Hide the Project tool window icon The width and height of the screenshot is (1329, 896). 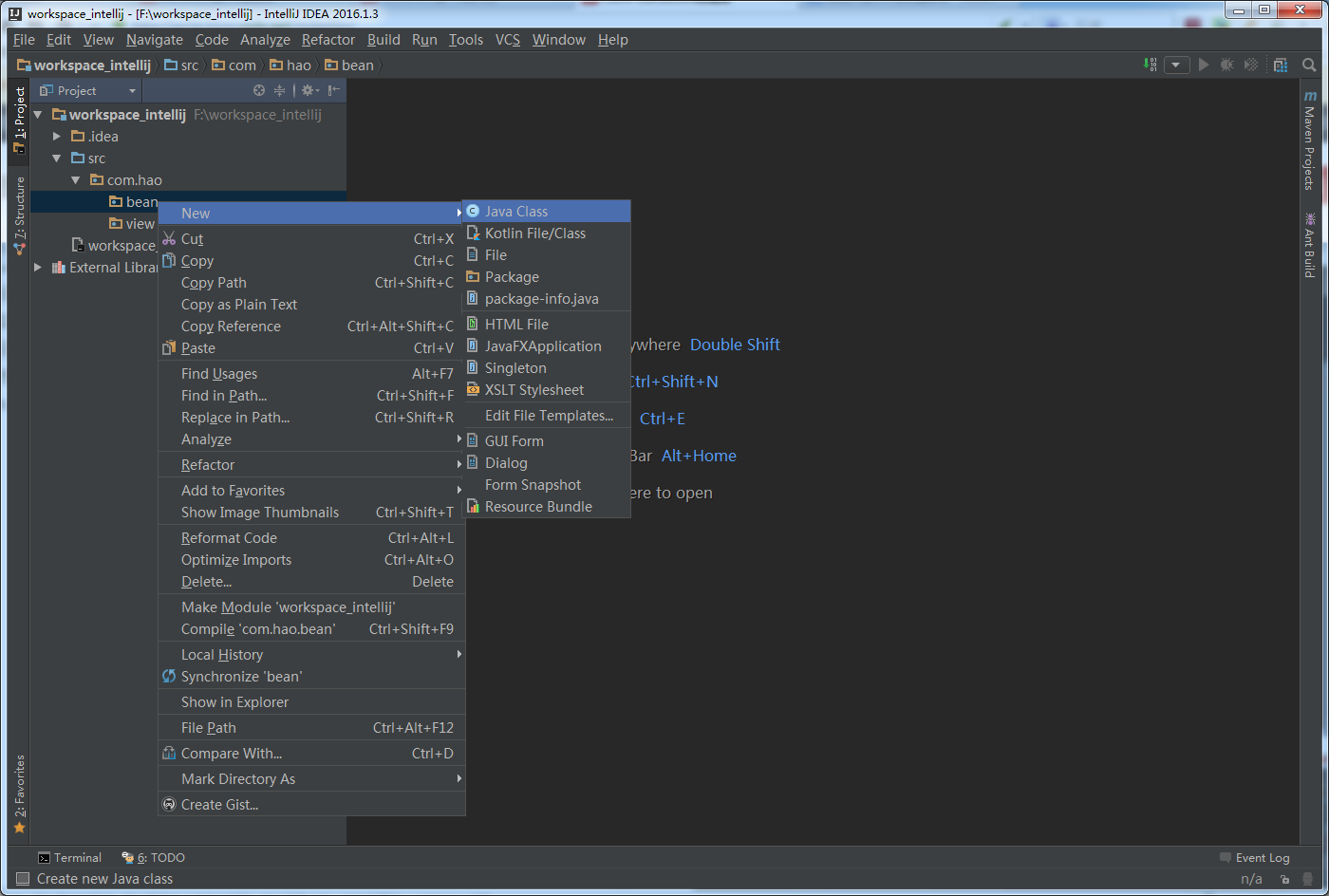tap(334, 90)
